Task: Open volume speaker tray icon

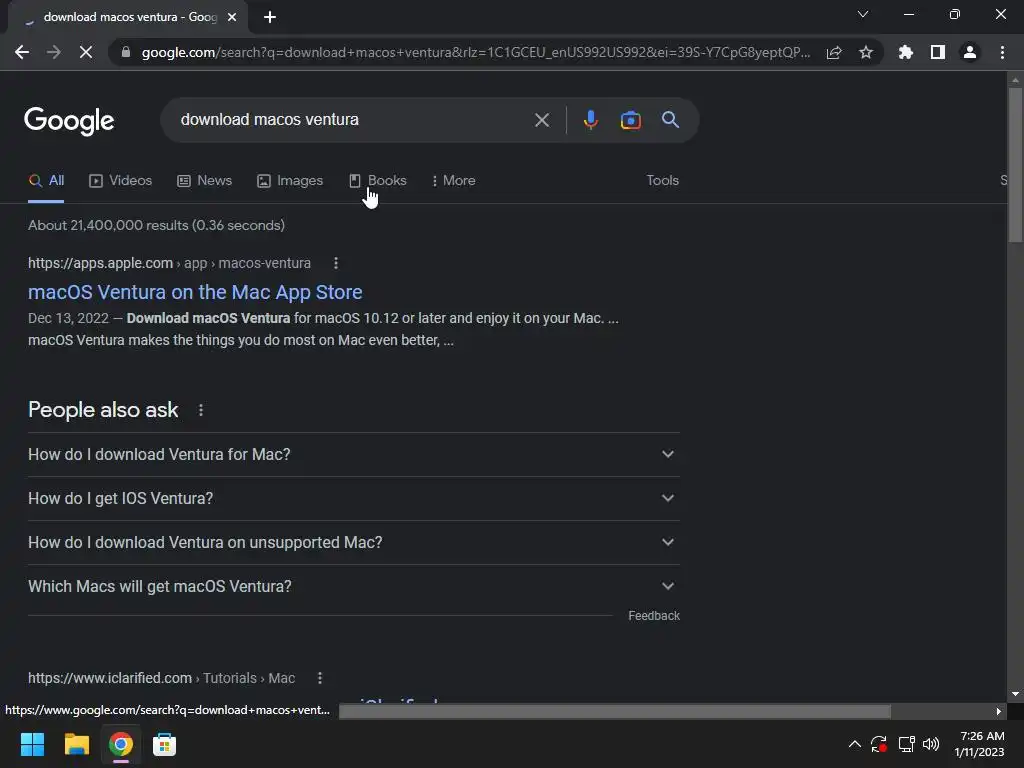Action: 931,744
